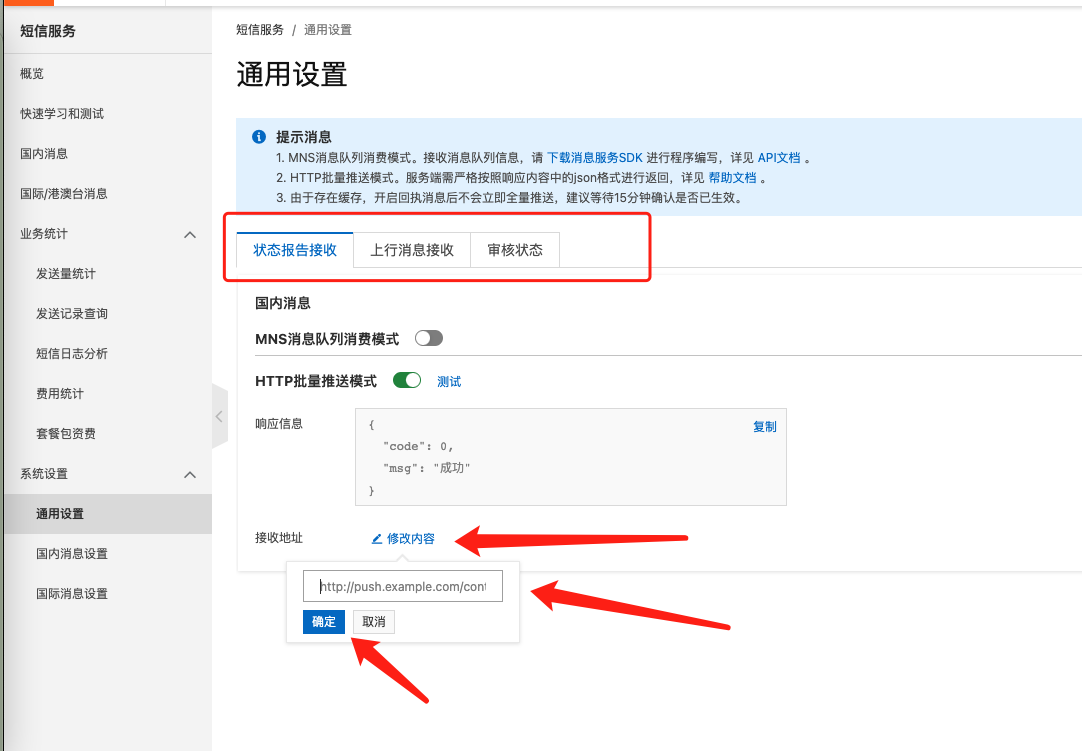The height and width of the screenshot is (751, 1082).
Task: Select the 状态报告接收 tab
Action: [x=295, y=250]
